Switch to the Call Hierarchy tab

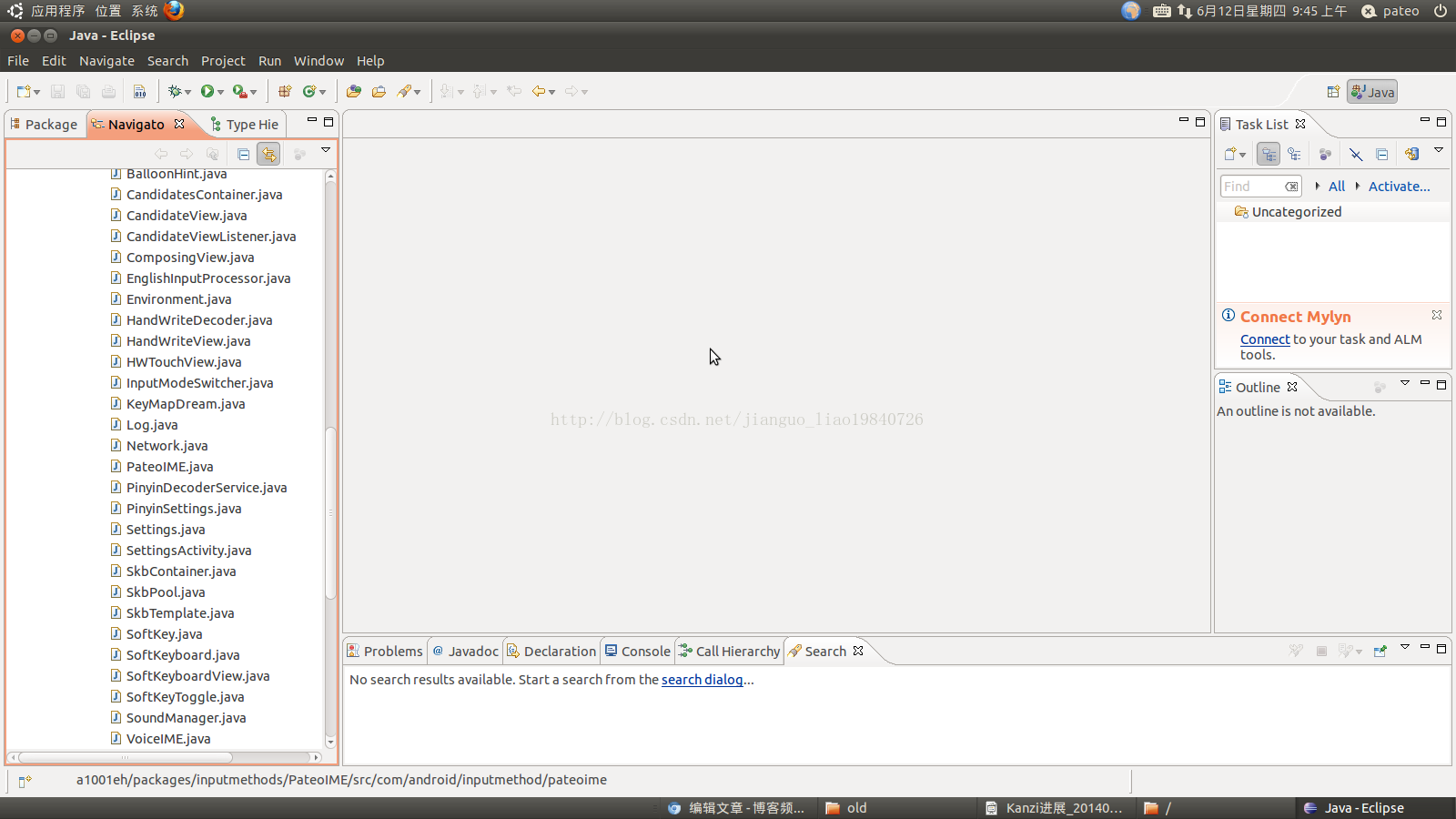pyautogui.click(x=729, y=652)
